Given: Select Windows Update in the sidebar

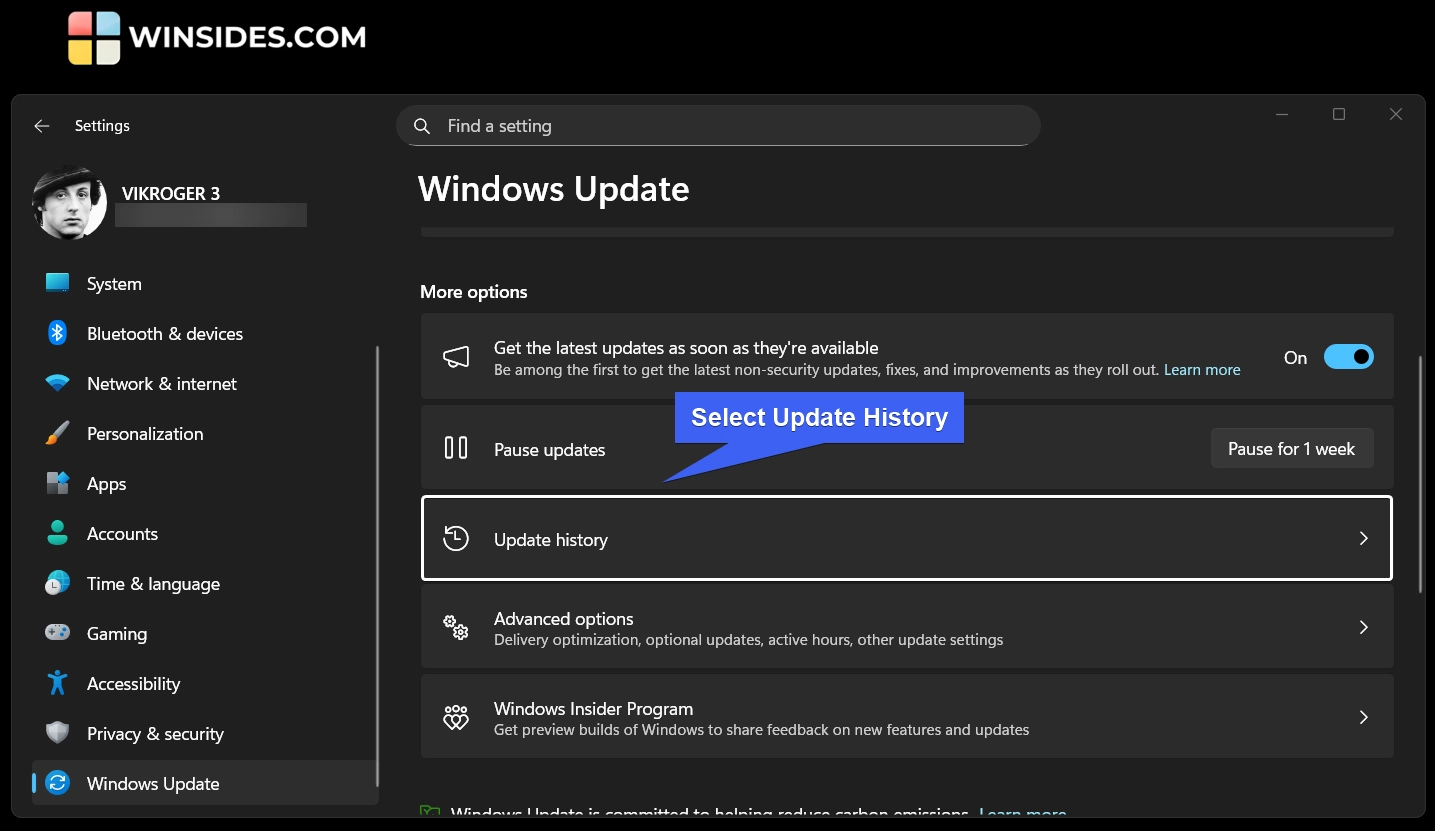Looking at the screenshot, I should 152,783.
